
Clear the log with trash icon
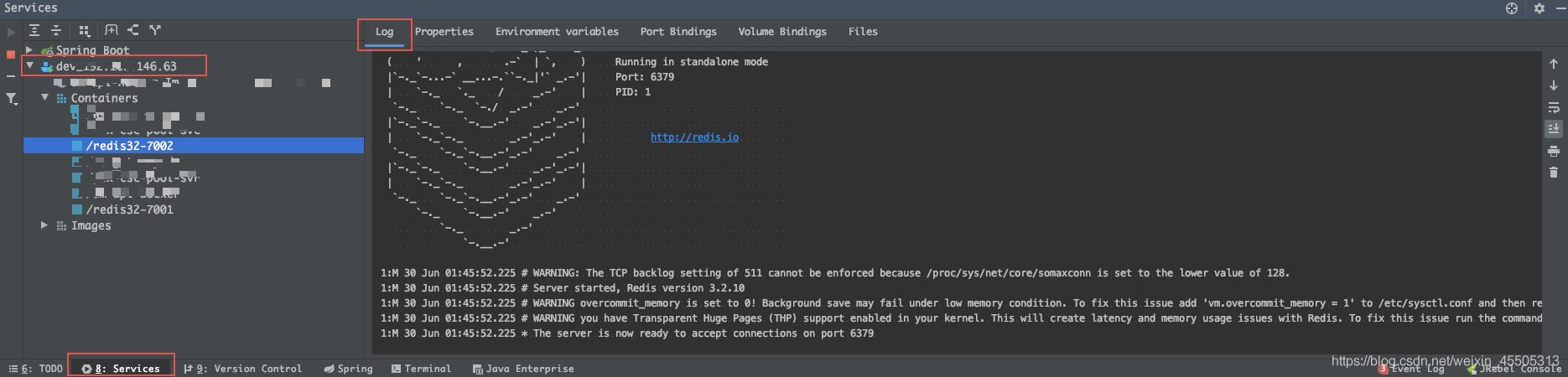coord(1553,173)
